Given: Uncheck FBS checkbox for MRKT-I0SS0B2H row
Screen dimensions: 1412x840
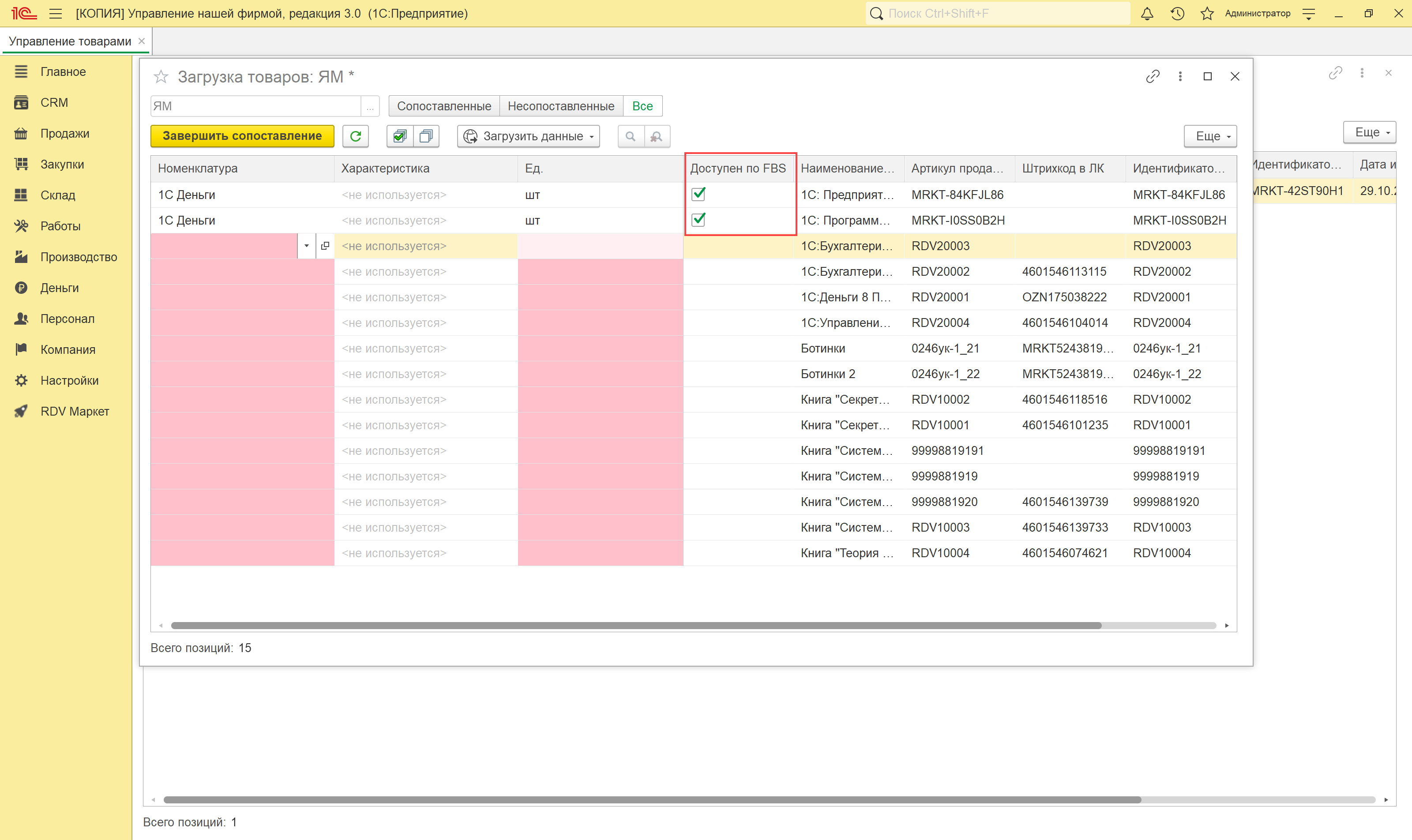Looking at the screenshot, I should coord(698,220).
